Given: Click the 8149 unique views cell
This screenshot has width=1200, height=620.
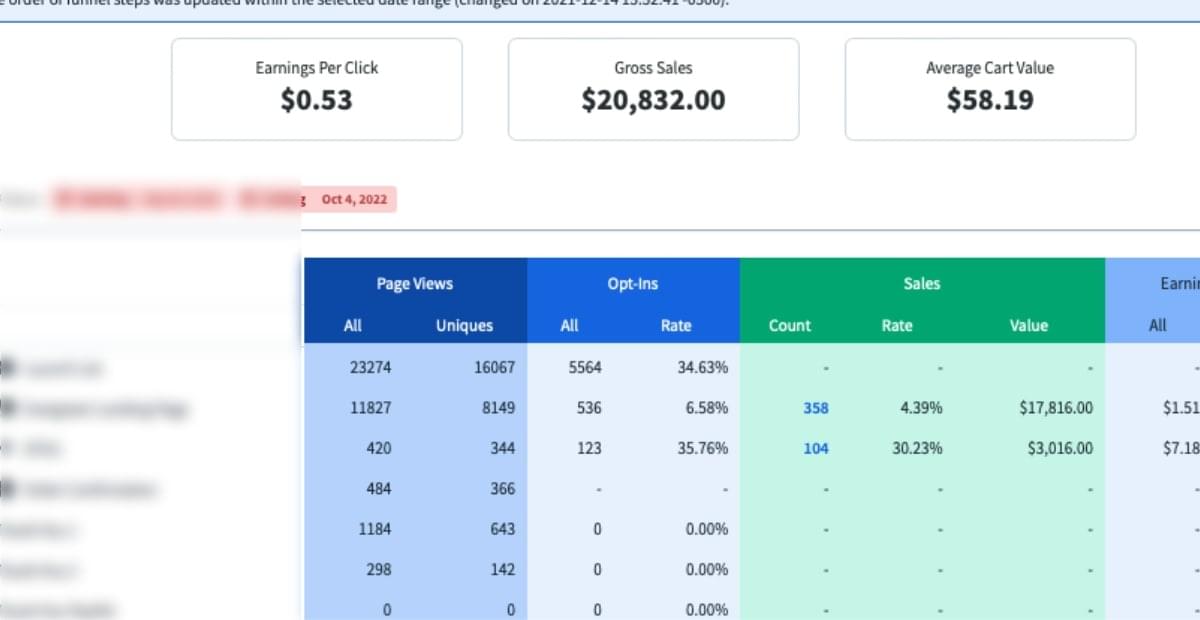Looking at the screenshot, I should tap(498, 408).
